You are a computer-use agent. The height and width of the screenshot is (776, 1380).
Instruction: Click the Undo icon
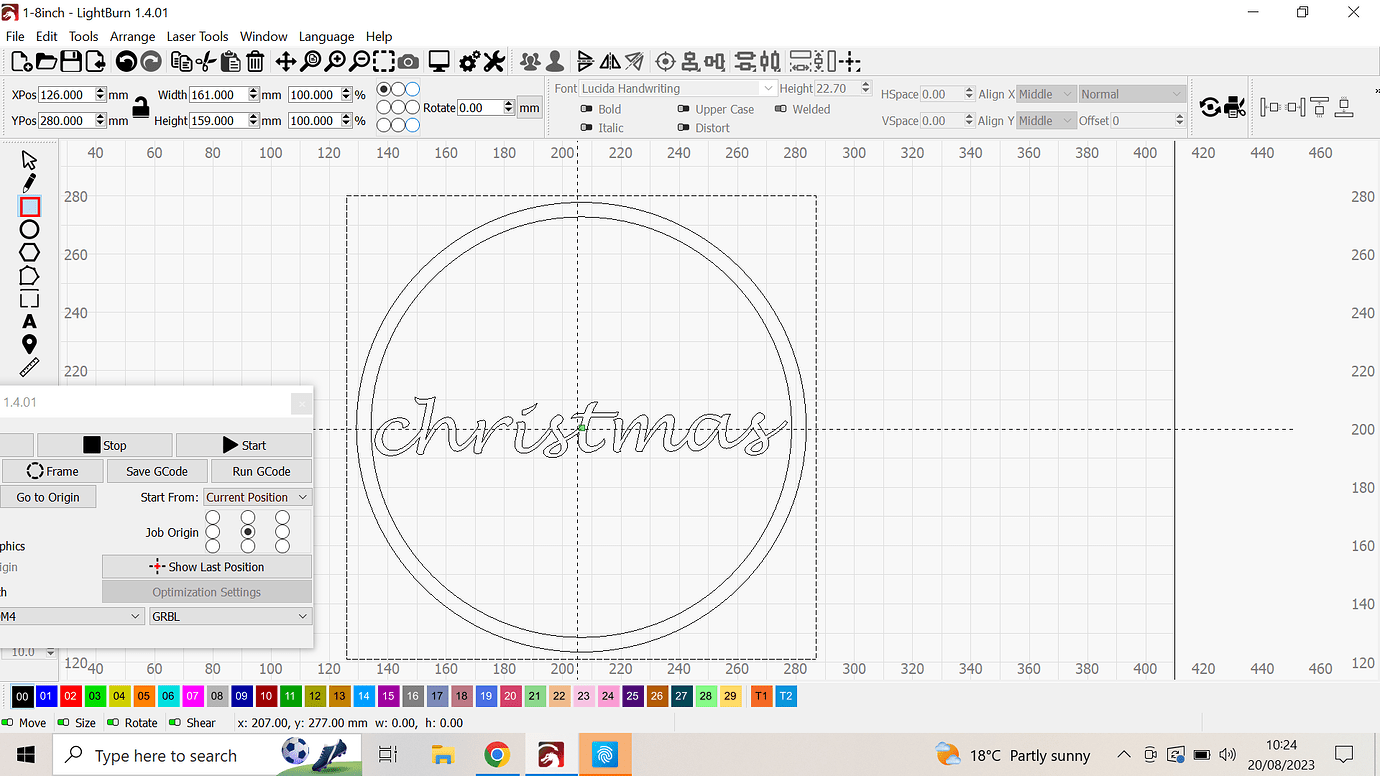click(126, 61)
